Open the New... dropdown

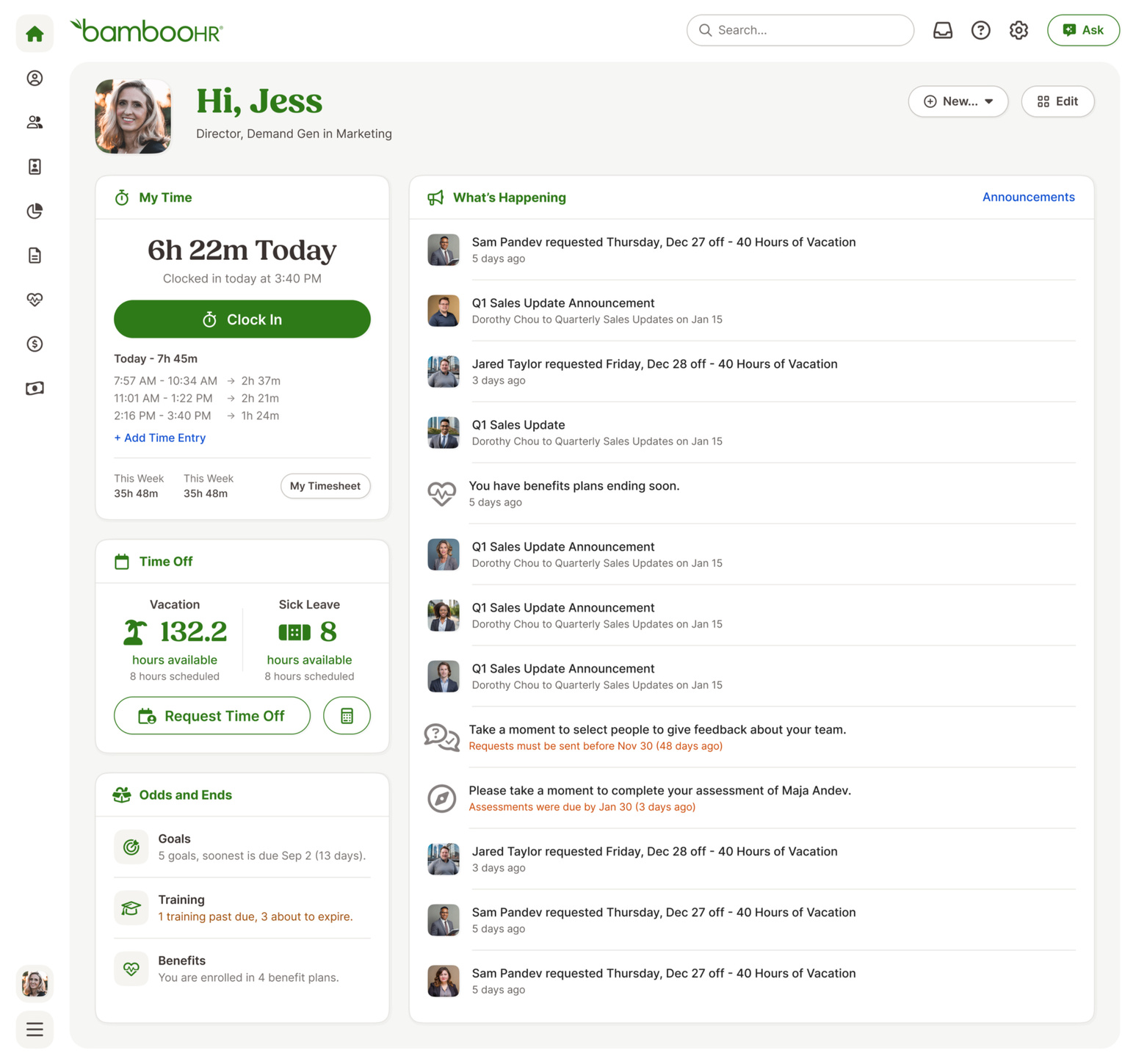tap(958, 101)
